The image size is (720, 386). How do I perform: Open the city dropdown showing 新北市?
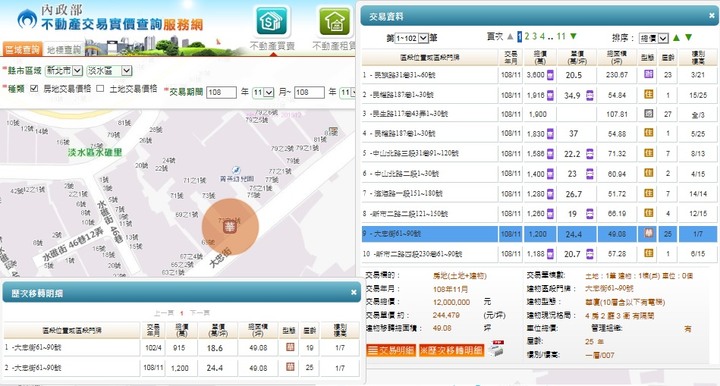(x=64, y=71)
